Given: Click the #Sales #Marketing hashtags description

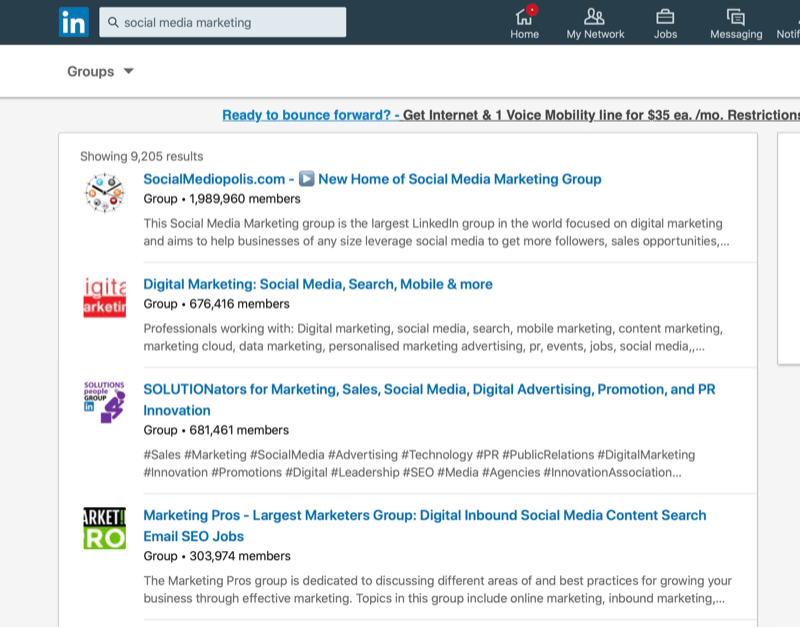Looking at the screenshot, I should click(x=419, y=463).
